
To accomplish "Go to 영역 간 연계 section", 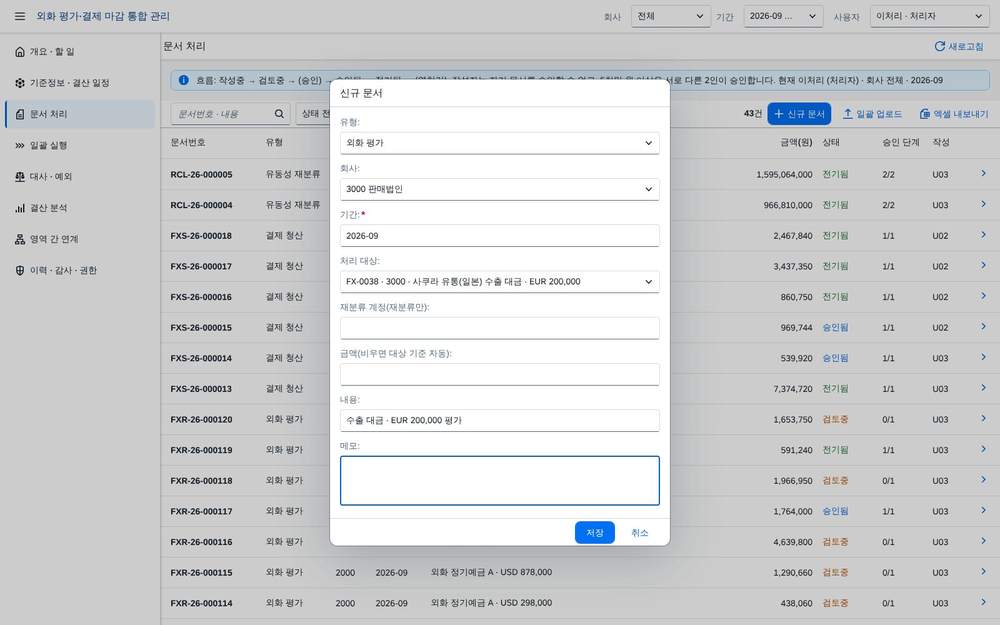I will coord(80,239).
